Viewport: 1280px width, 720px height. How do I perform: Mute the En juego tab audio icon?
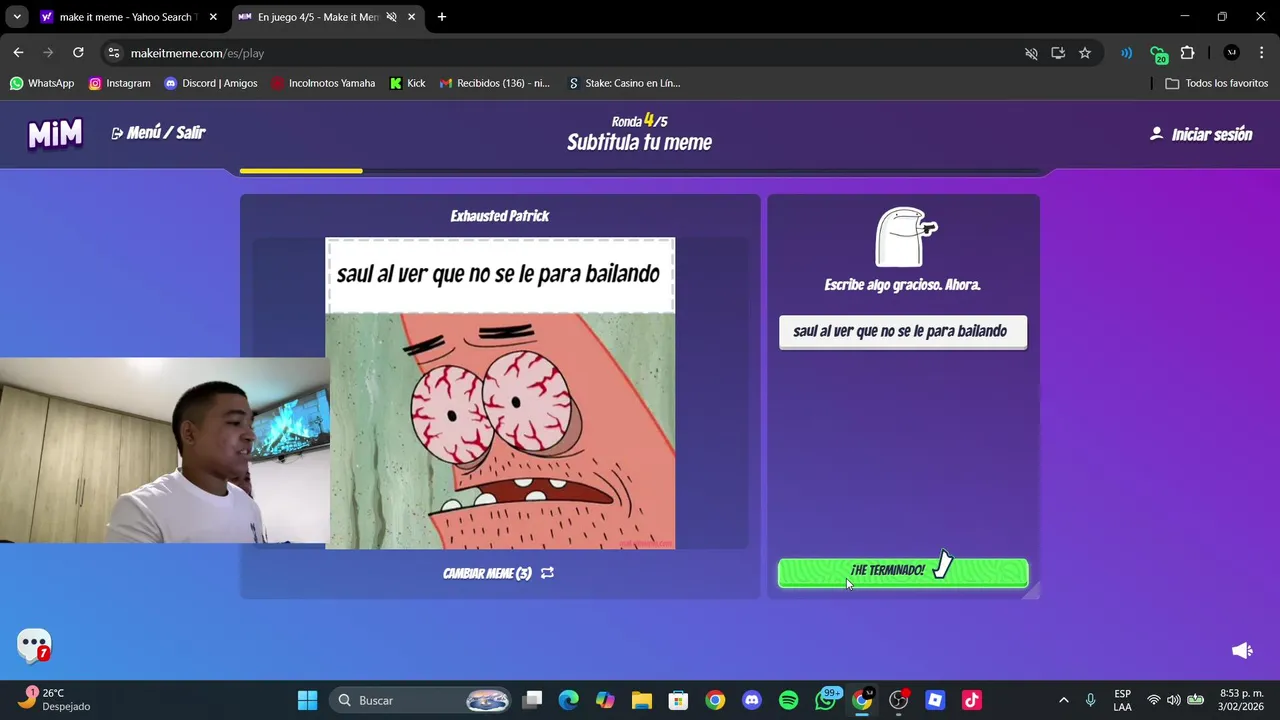(x=391, y=17)
